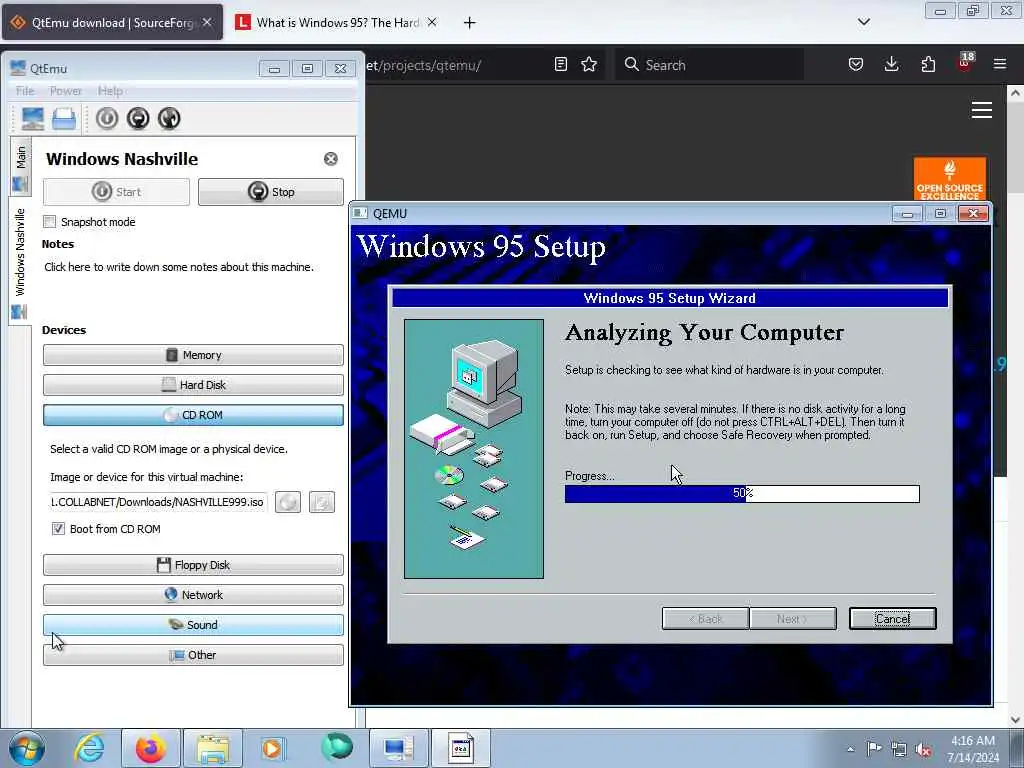Click the setup progress bar at 50%
Viewport: 1024px width, 768px height.
point(743,494)
